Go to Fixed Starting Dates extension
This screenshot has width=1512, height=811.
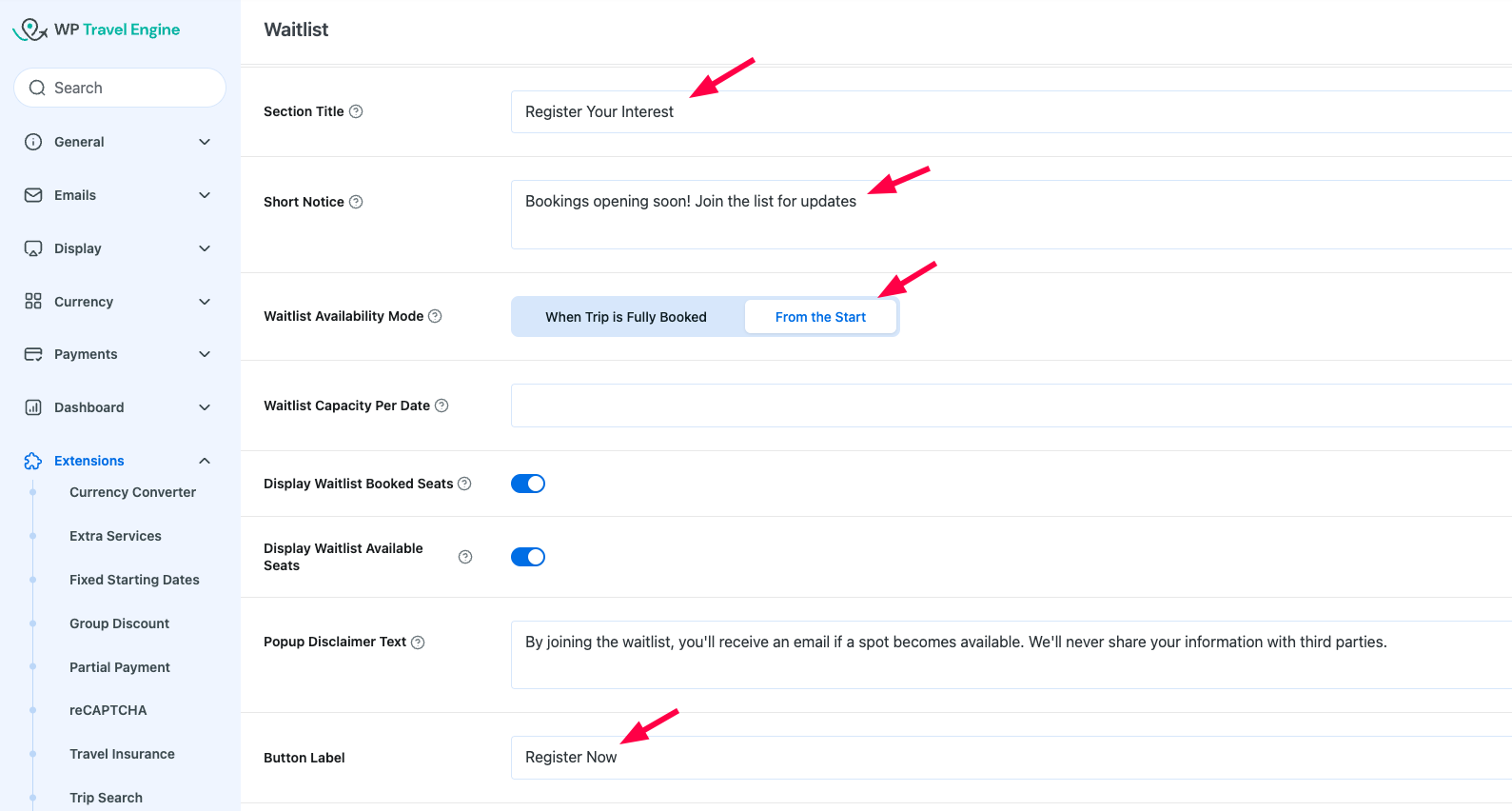point(134,580)
